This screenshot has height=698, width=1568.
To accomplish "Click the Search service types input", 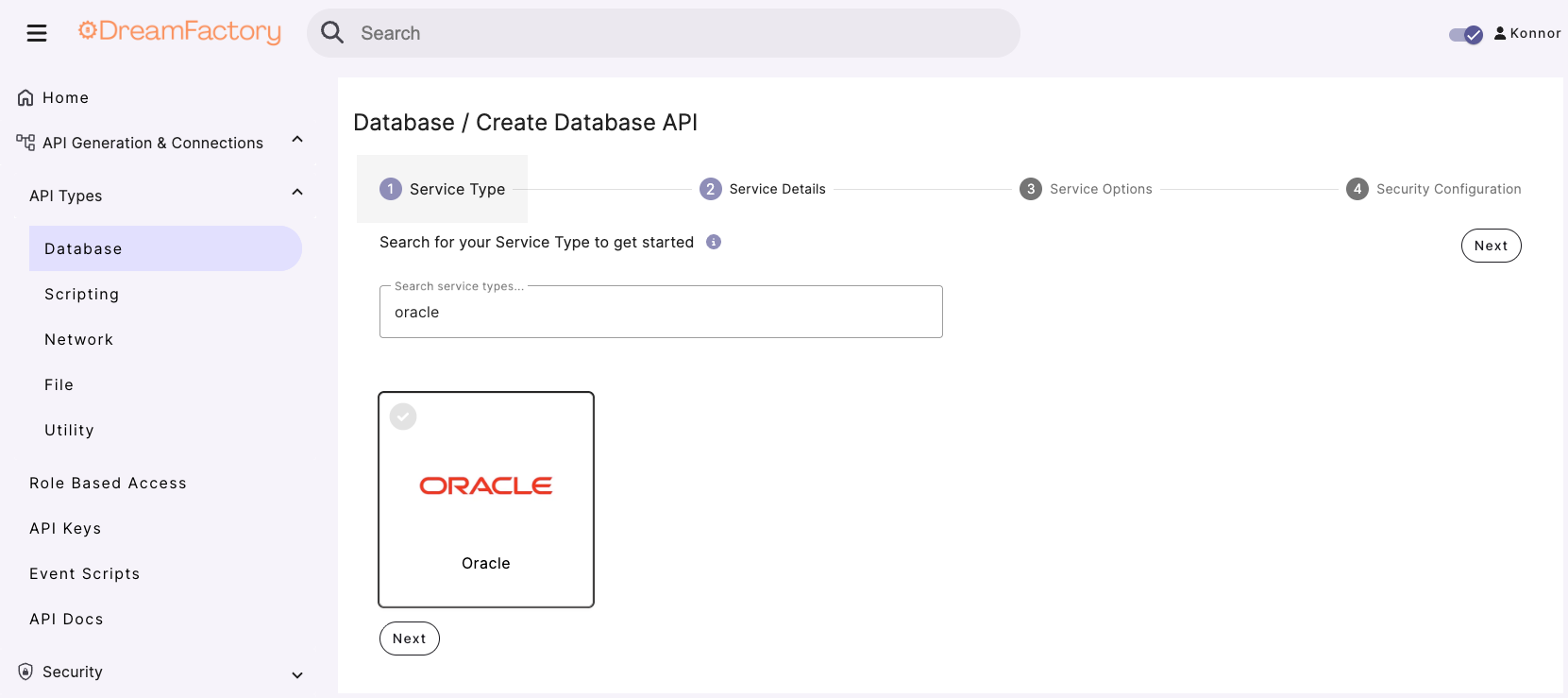I will pyautogui.click(x=661, y=312).
